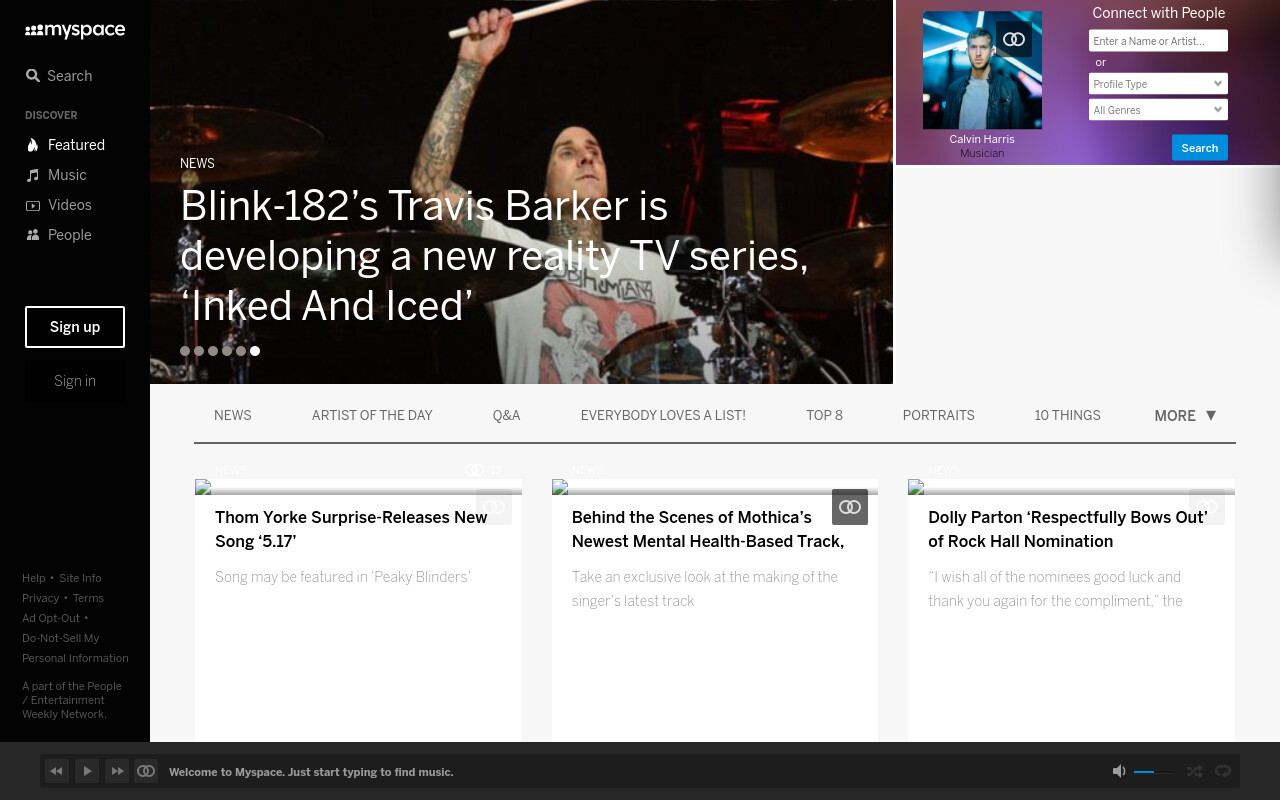Play music in the bottom player
This screenshot has height=800, width=1280.
coord(87,771)
